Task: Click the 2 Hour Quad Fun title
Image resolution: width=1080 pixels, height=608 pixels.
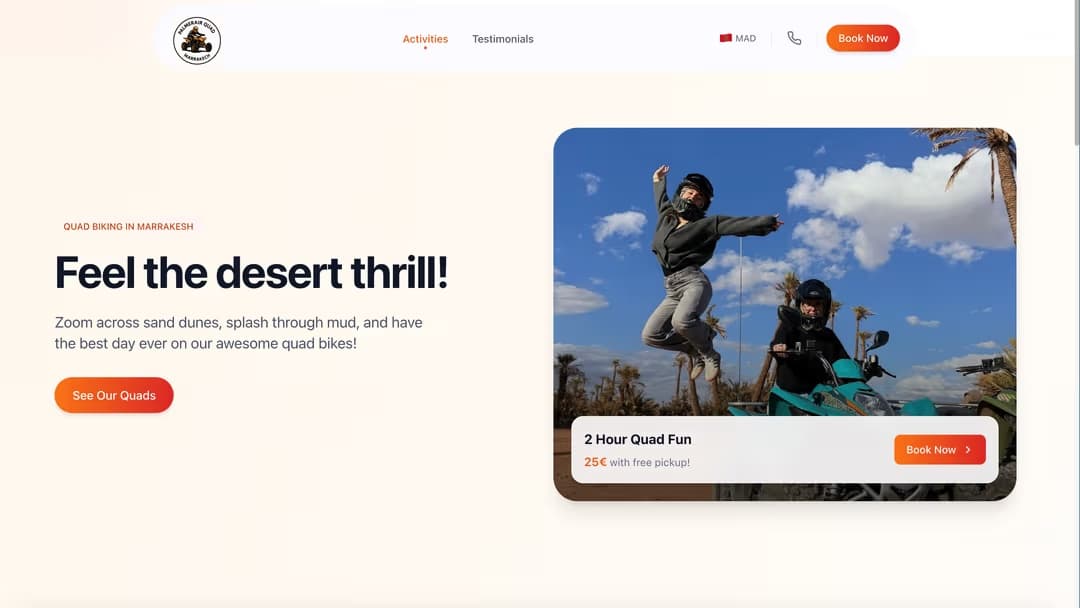Action: (637, 439)
